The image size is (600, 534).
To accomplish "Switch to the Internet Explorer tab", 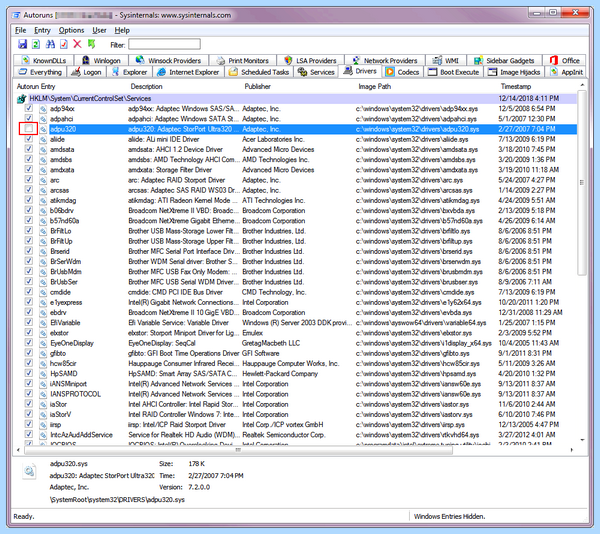I will [x=188, y=72].
